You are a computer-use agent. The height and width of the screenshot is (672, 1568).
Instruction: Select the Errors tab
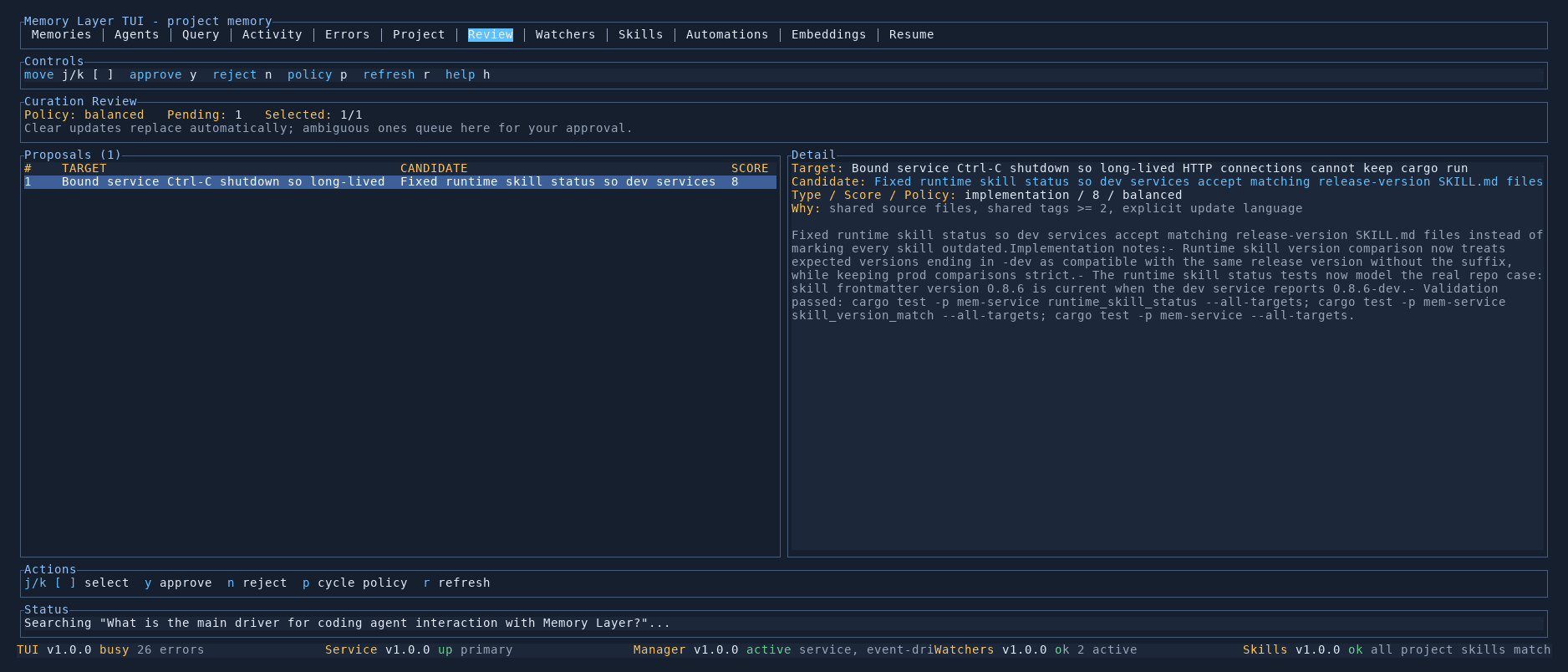(347, 34)
